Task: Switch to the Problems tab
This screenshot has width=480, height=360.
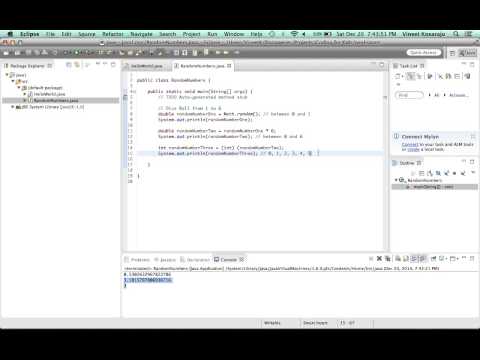Action: [x=137, y=260]
